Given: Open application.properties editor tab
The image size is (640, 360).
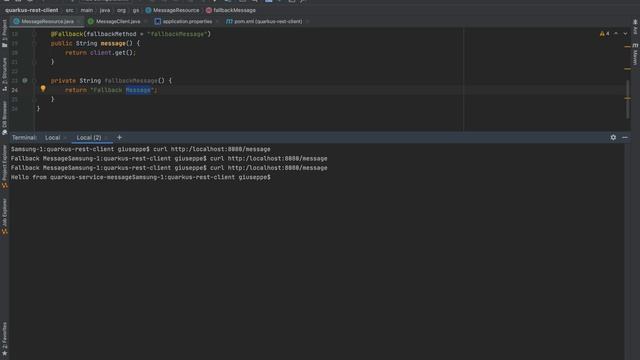Looking at the screenshot, I should (187, 21).
